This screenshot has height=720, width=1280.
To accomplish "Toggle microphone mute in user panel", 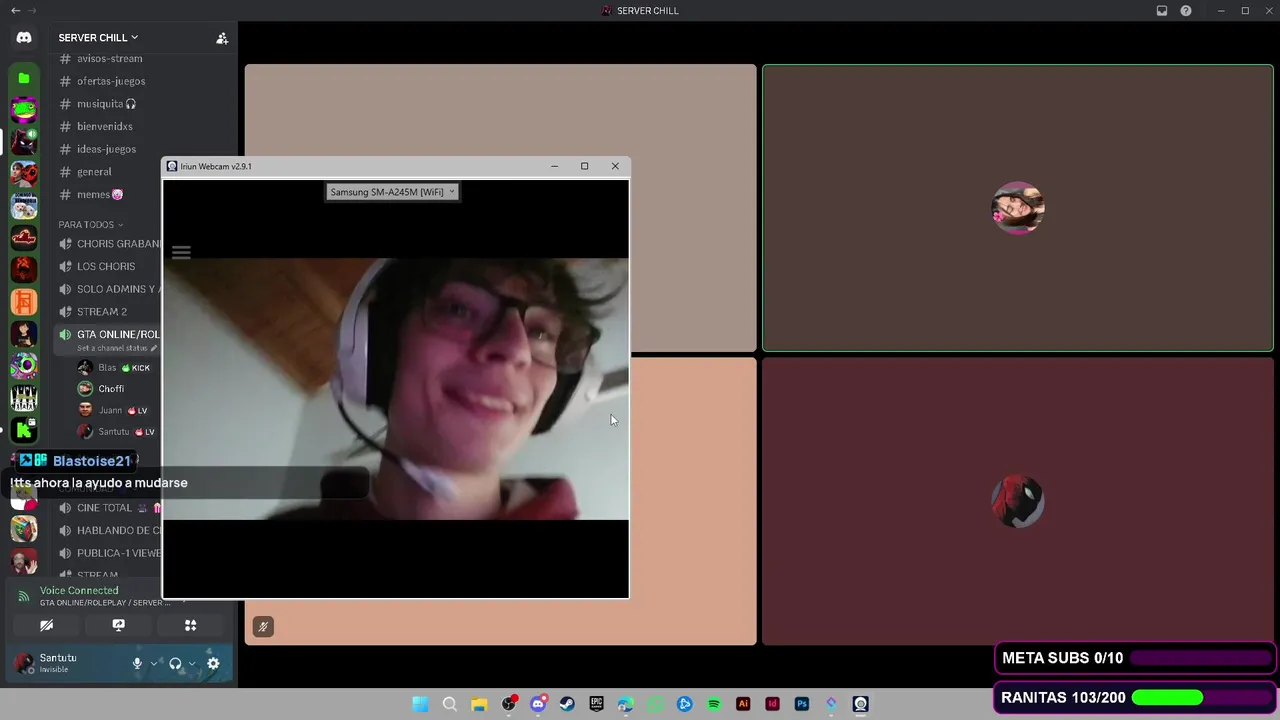I will tap(137, 663).
